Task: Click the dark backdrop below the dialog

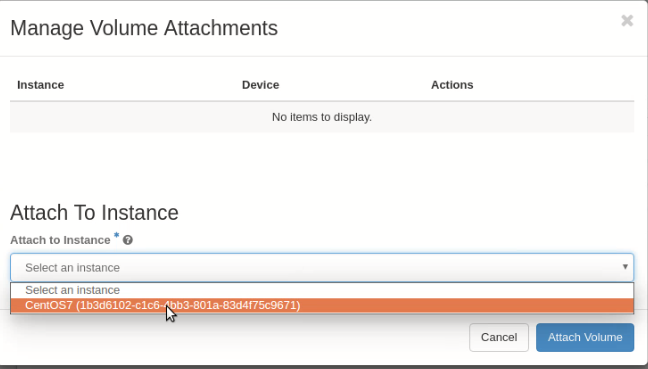Action: pos(324,367)
